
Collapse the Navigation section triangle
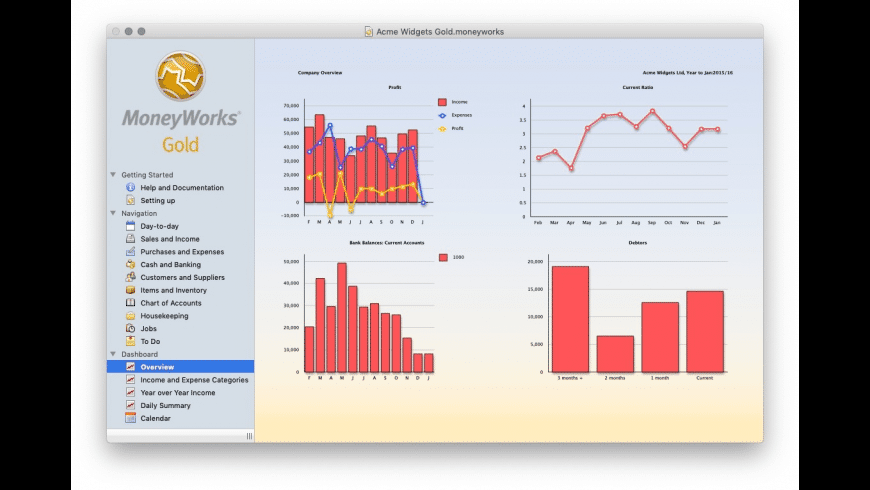[113, 213]
